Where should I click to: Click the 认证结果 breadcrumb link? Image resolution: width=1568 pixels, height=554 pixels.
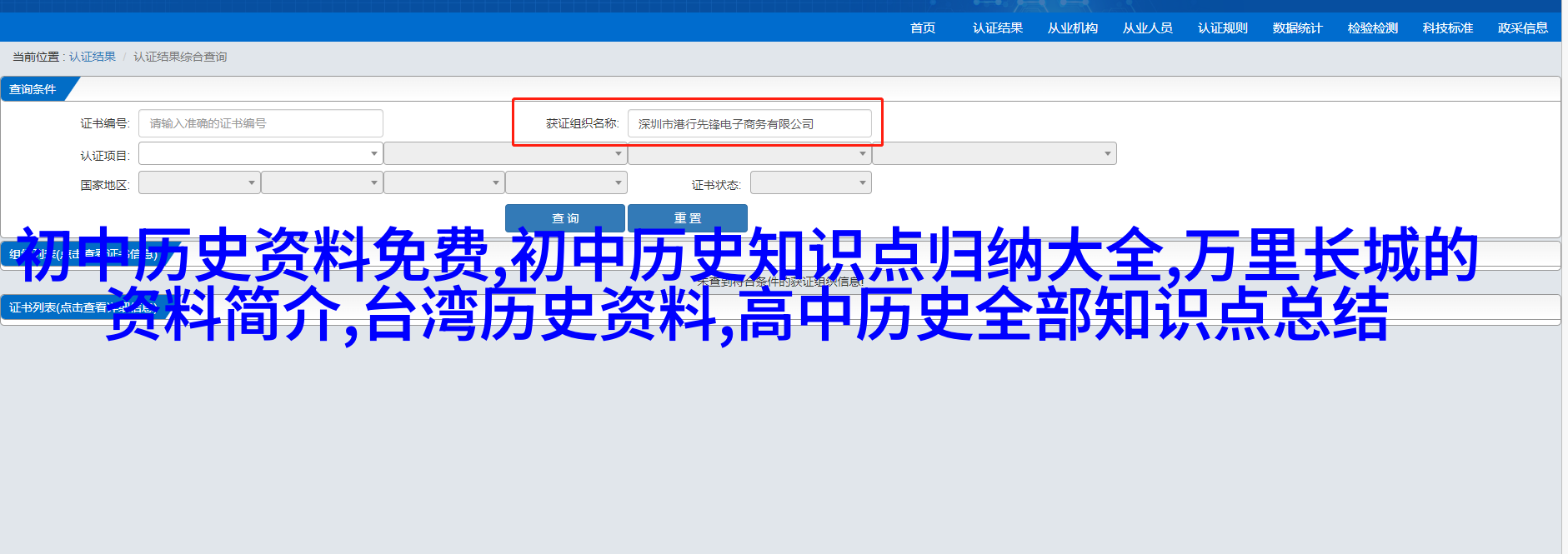(93, 57)
